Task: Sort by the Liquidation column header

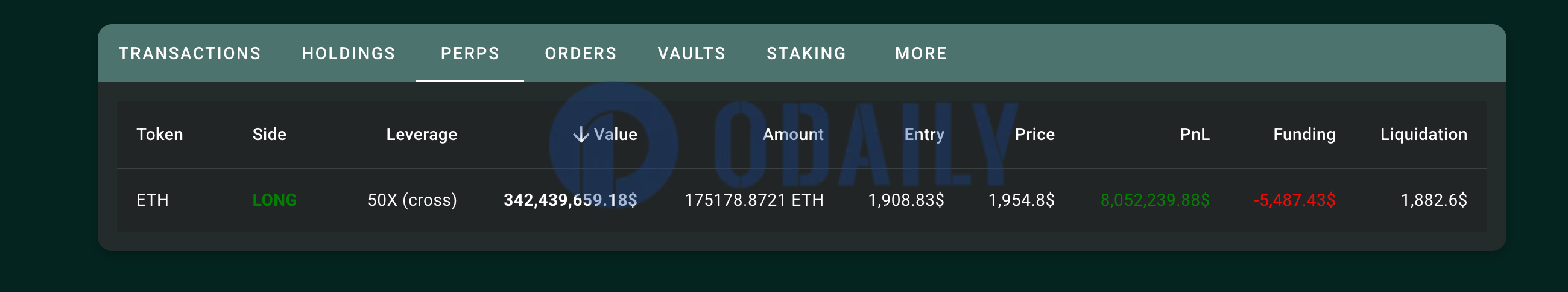Action: click(x=1423, y=135)
